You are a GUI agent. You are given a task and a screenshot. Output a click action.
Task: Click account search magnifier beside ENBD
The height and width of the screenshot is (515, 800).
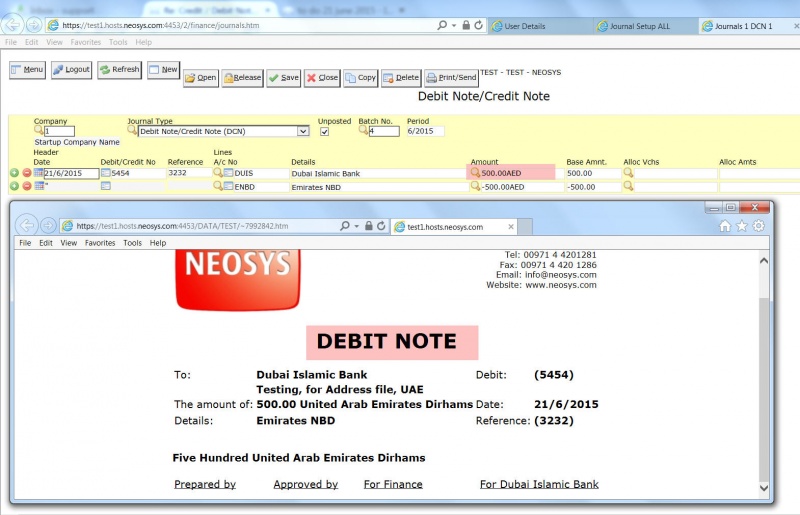(218, 186)
